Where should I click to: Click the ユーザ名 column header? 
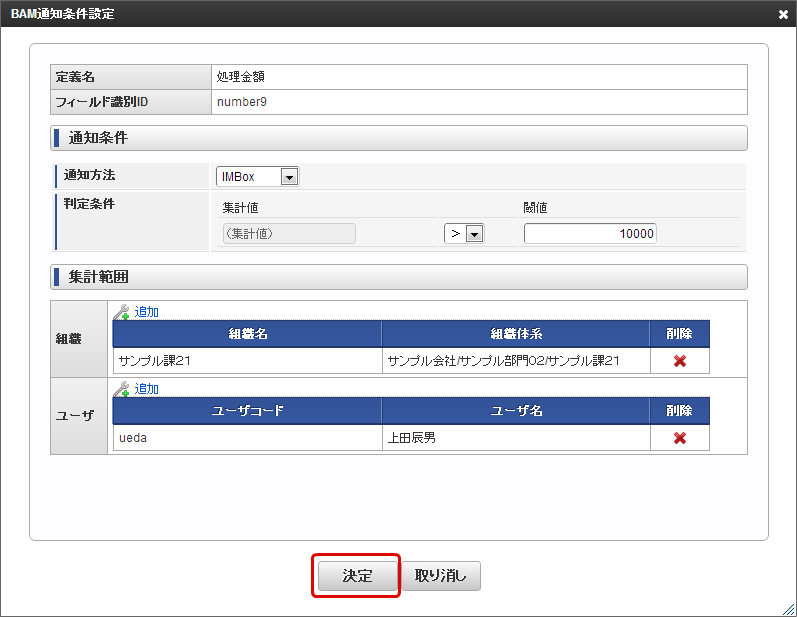pos(516,411)
